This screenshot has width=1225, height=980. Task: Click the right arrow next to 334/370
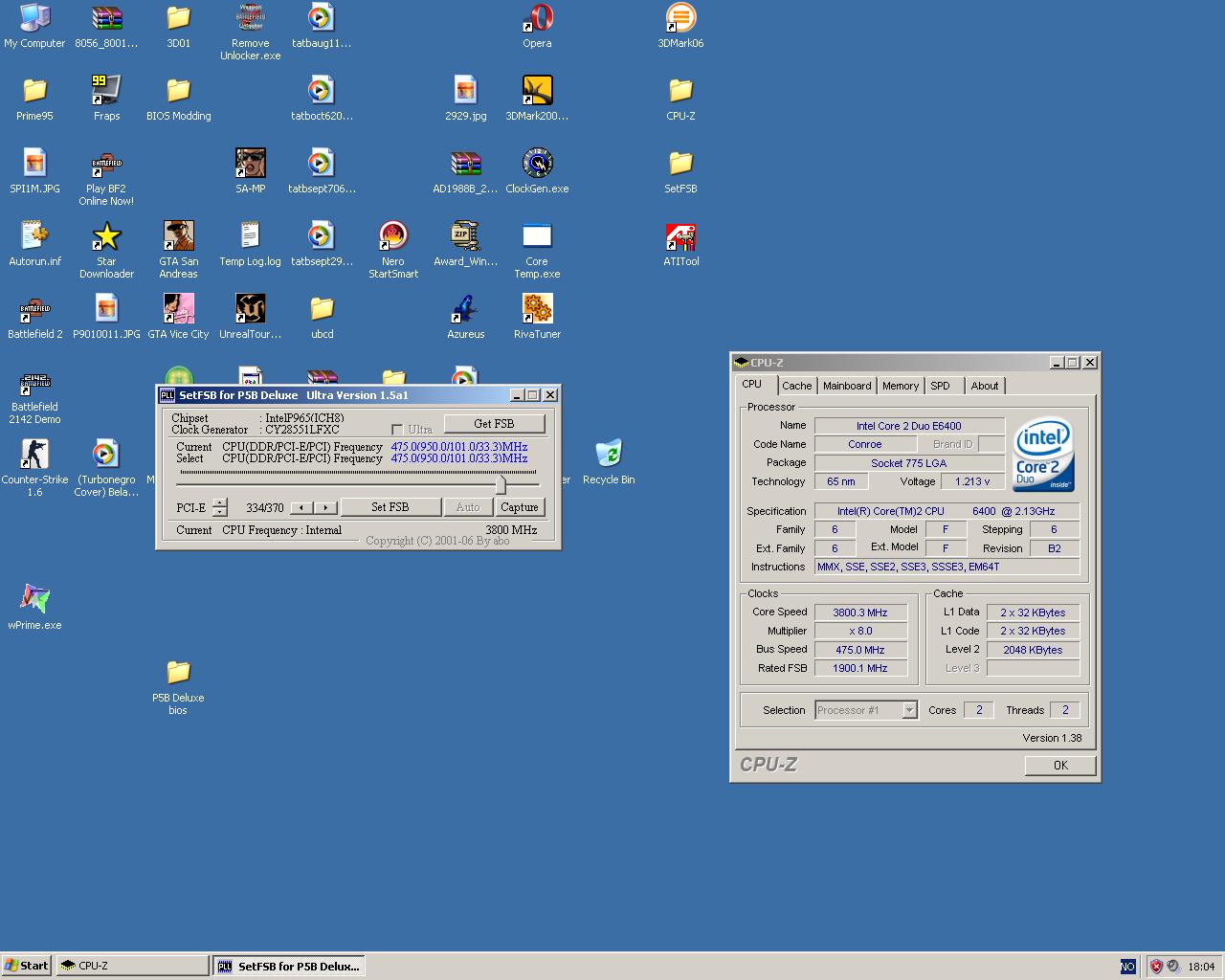[326, 507]
